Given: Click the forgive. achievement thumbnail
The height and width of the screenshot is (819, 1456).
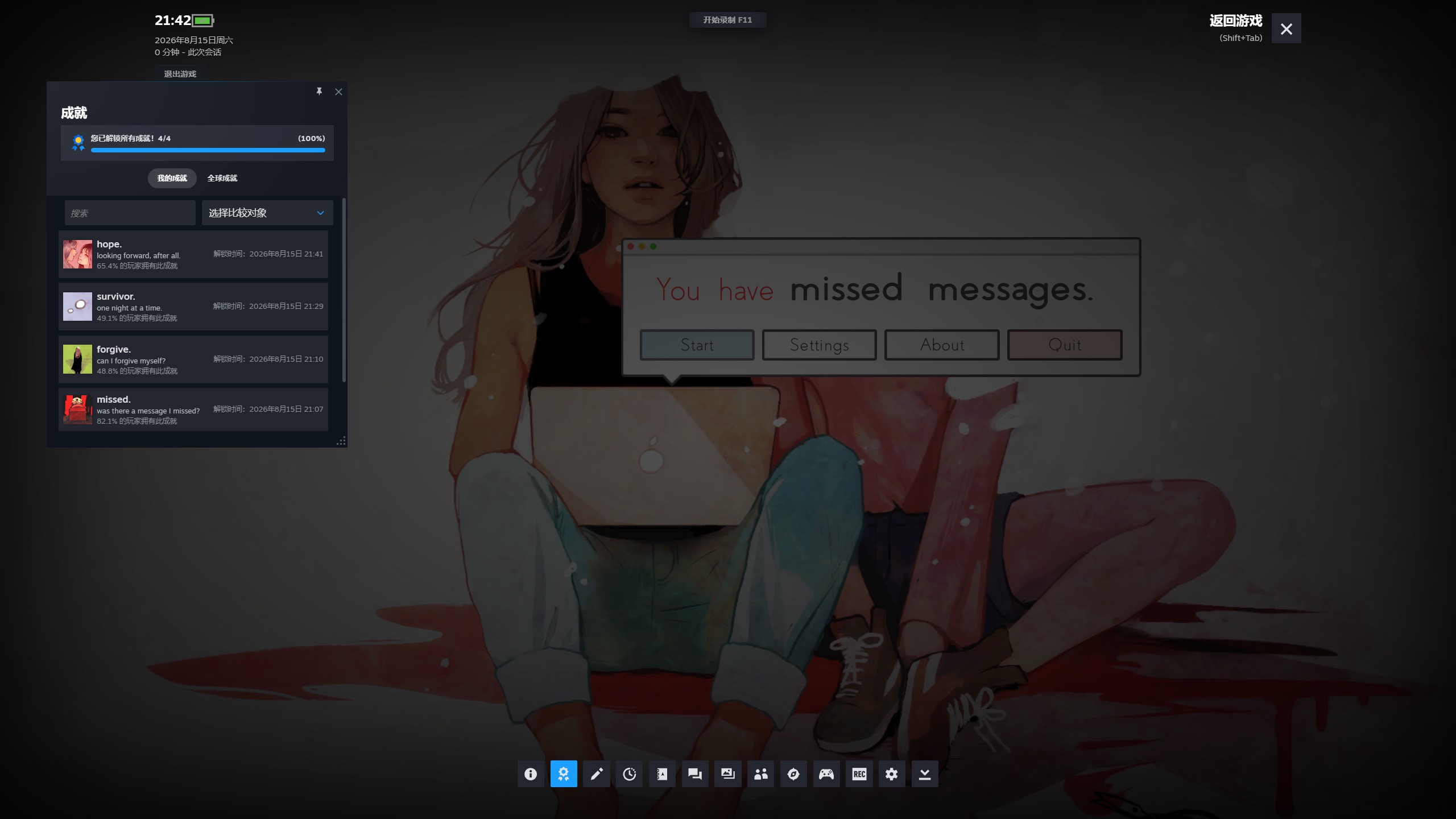Looking at the screenshot, I should click(77, 359).
